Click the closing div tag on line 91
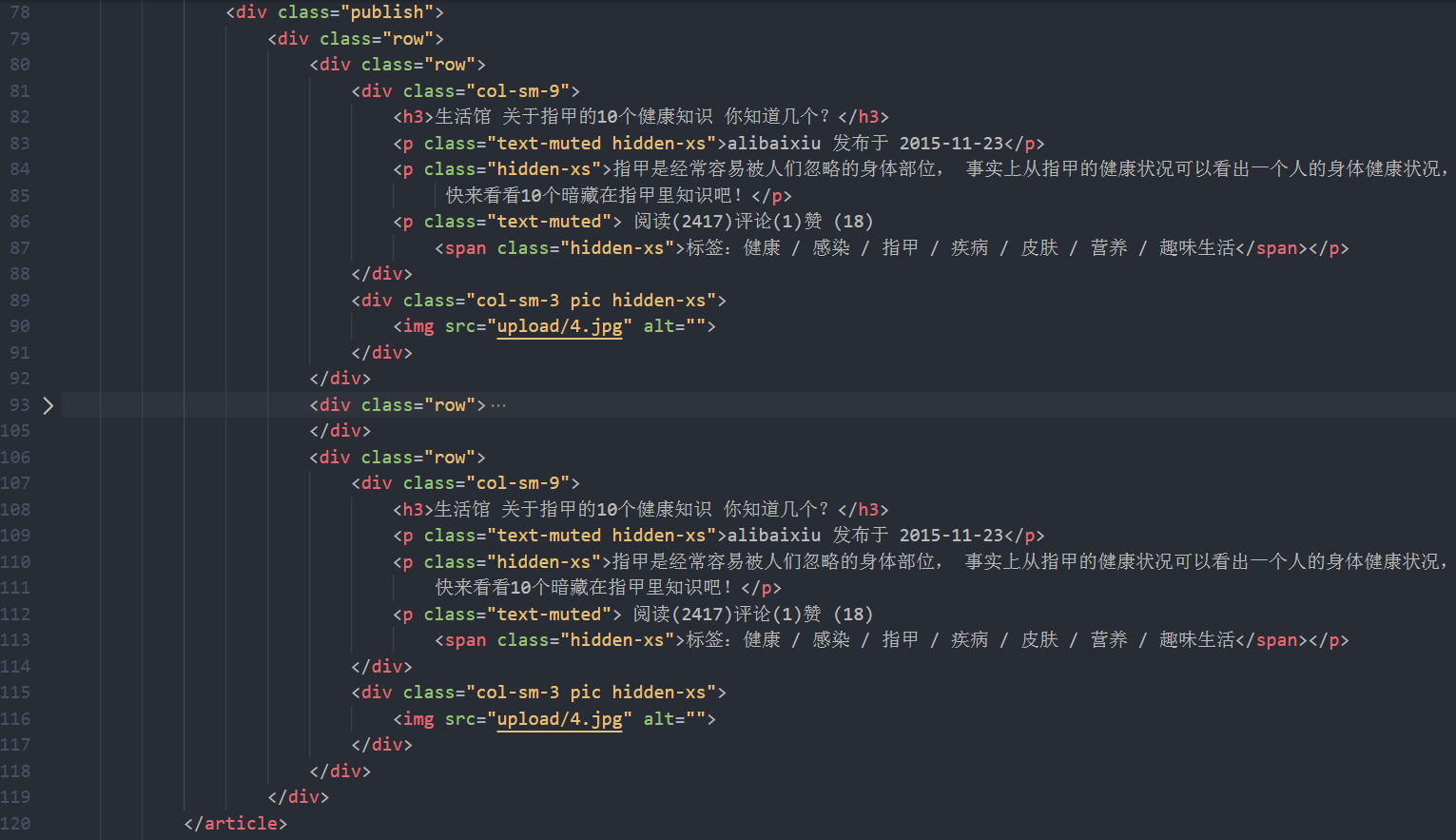 click(382, 353)
